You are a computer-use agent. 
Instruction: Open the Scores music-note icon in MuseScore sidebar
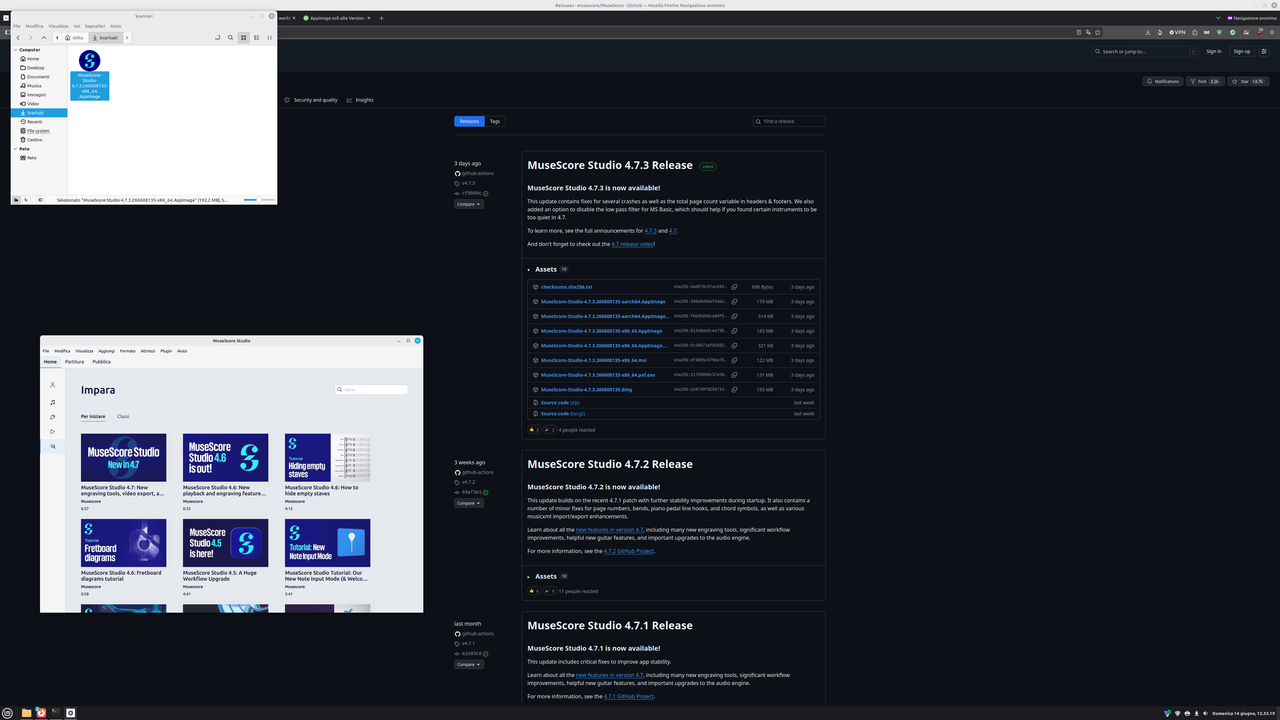click(x=53, y=401)
